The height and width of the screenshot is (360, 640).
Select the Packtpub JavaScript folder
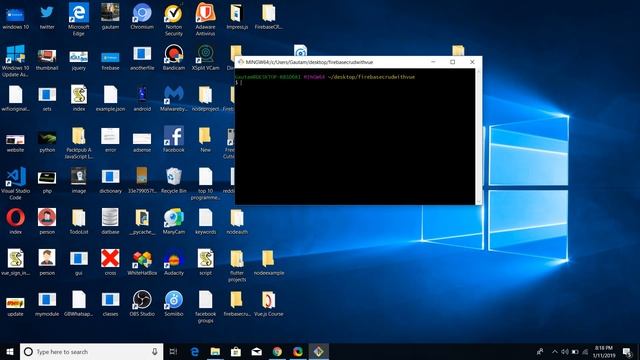(78, 142)
